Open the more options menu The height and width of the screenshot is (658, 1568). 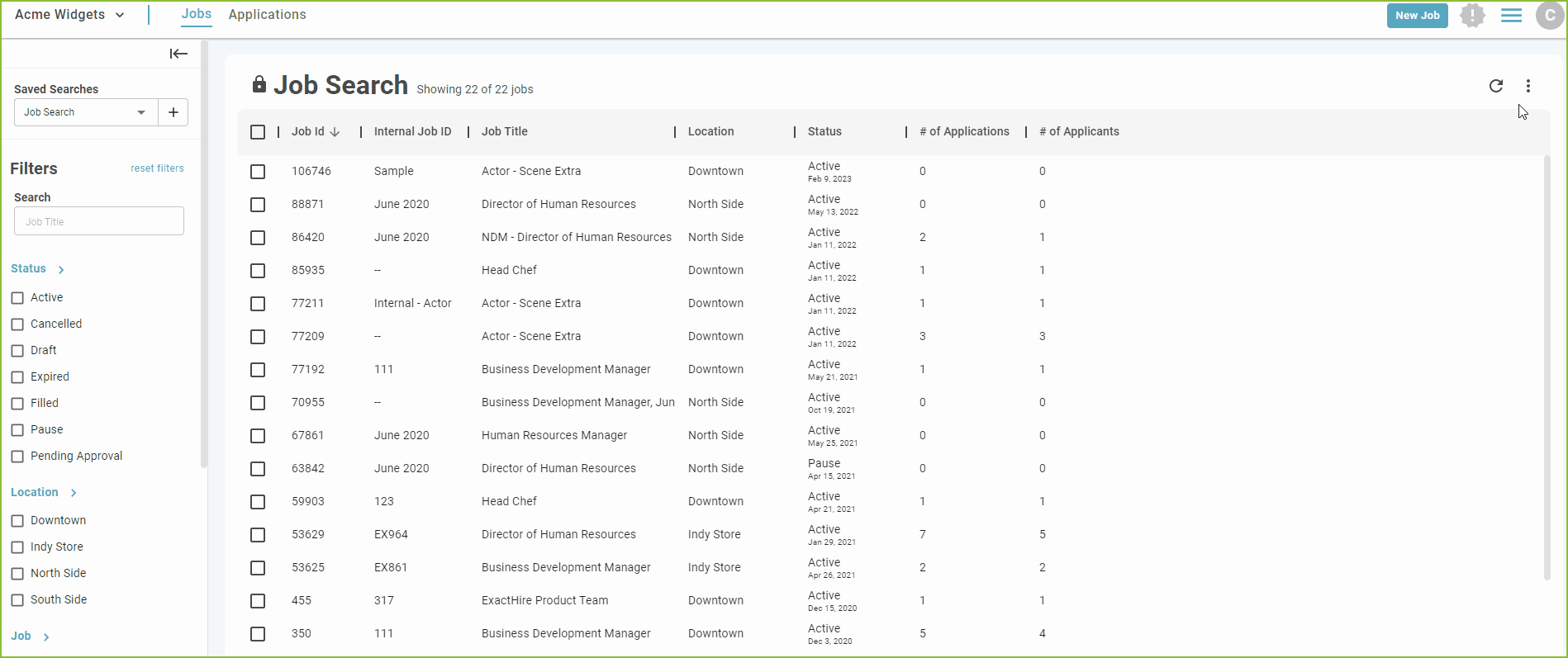tap(1528, 86)
